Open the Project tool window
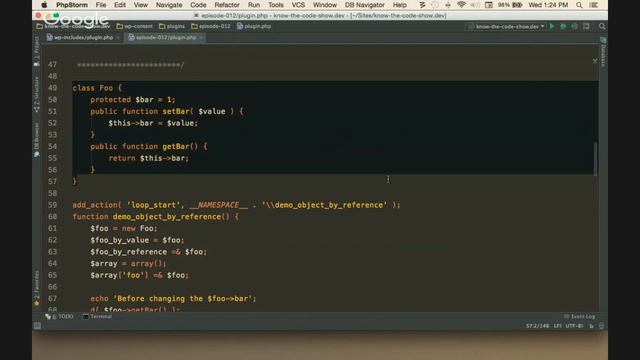The image size is (640, 360). point(36,51)
